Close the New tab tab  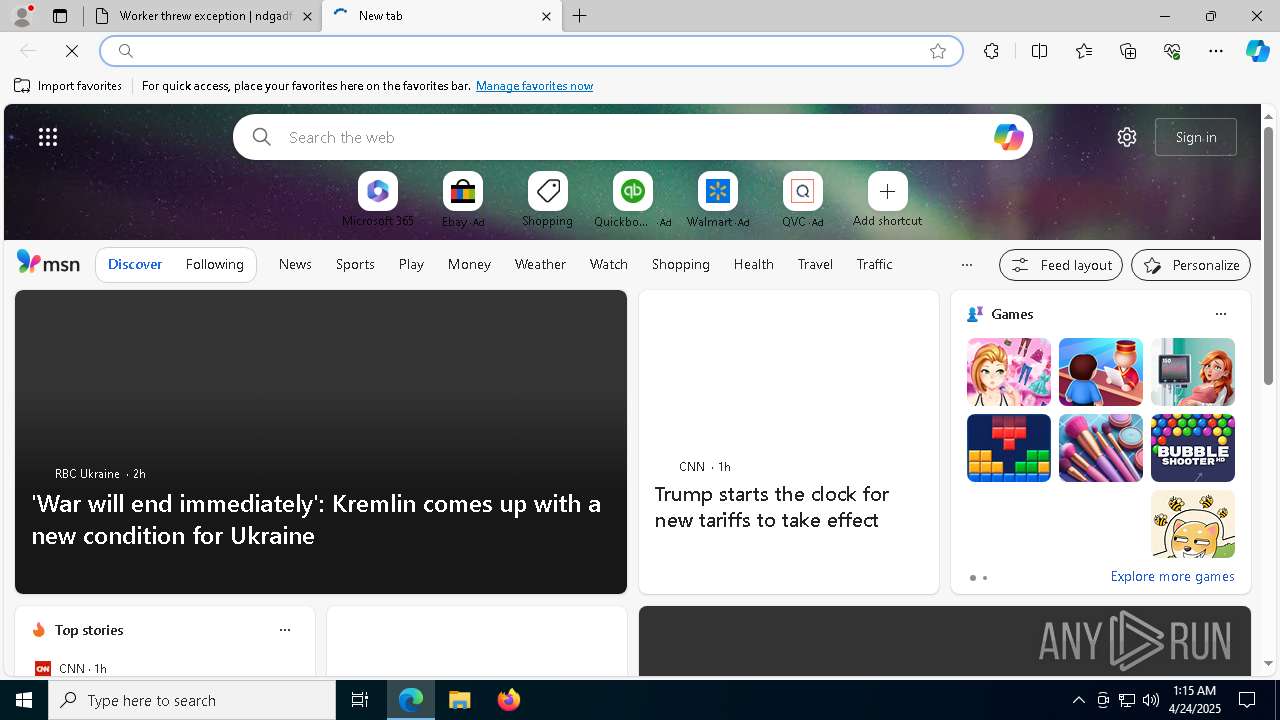pyautogui.click(x=546, y=16)
